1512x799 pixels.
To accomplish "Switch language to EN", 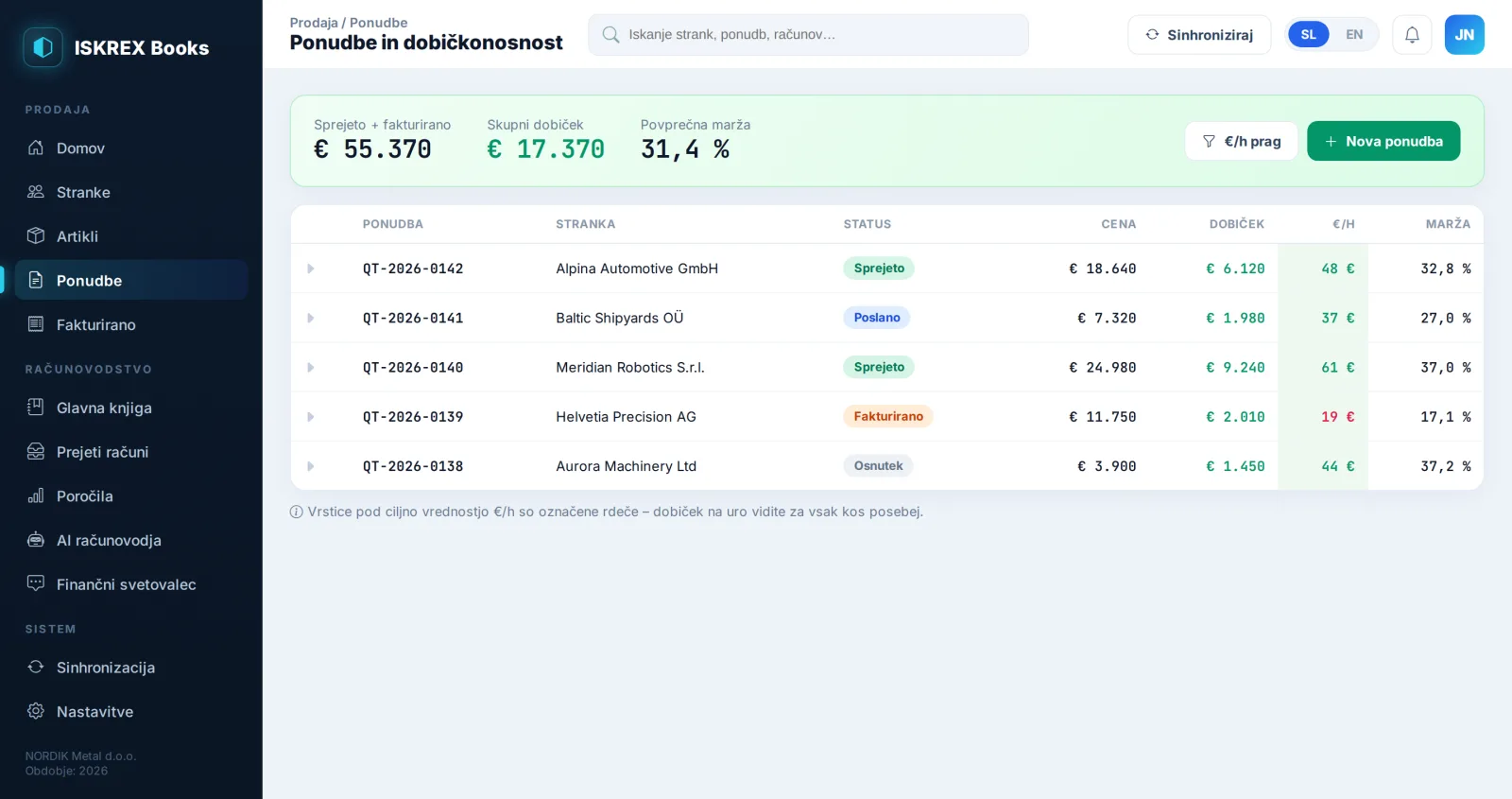I will (x=1354, y=35).
